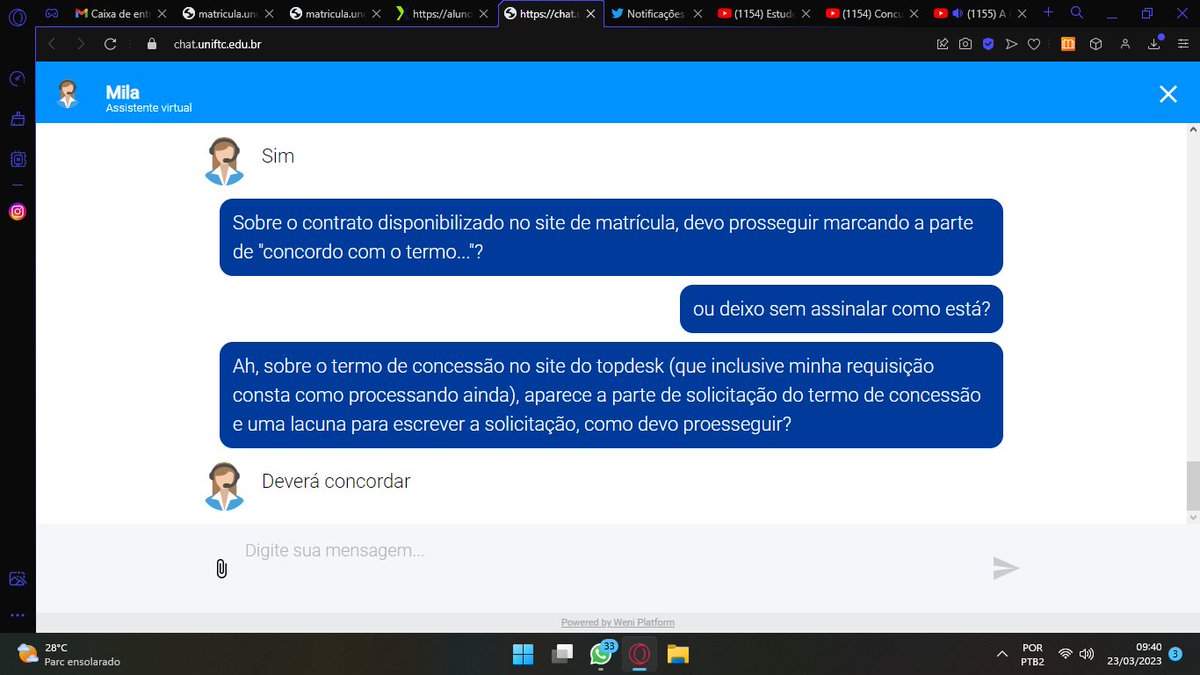Open Task View in taskbar
Screen dimensions: 1200x675
563,654
